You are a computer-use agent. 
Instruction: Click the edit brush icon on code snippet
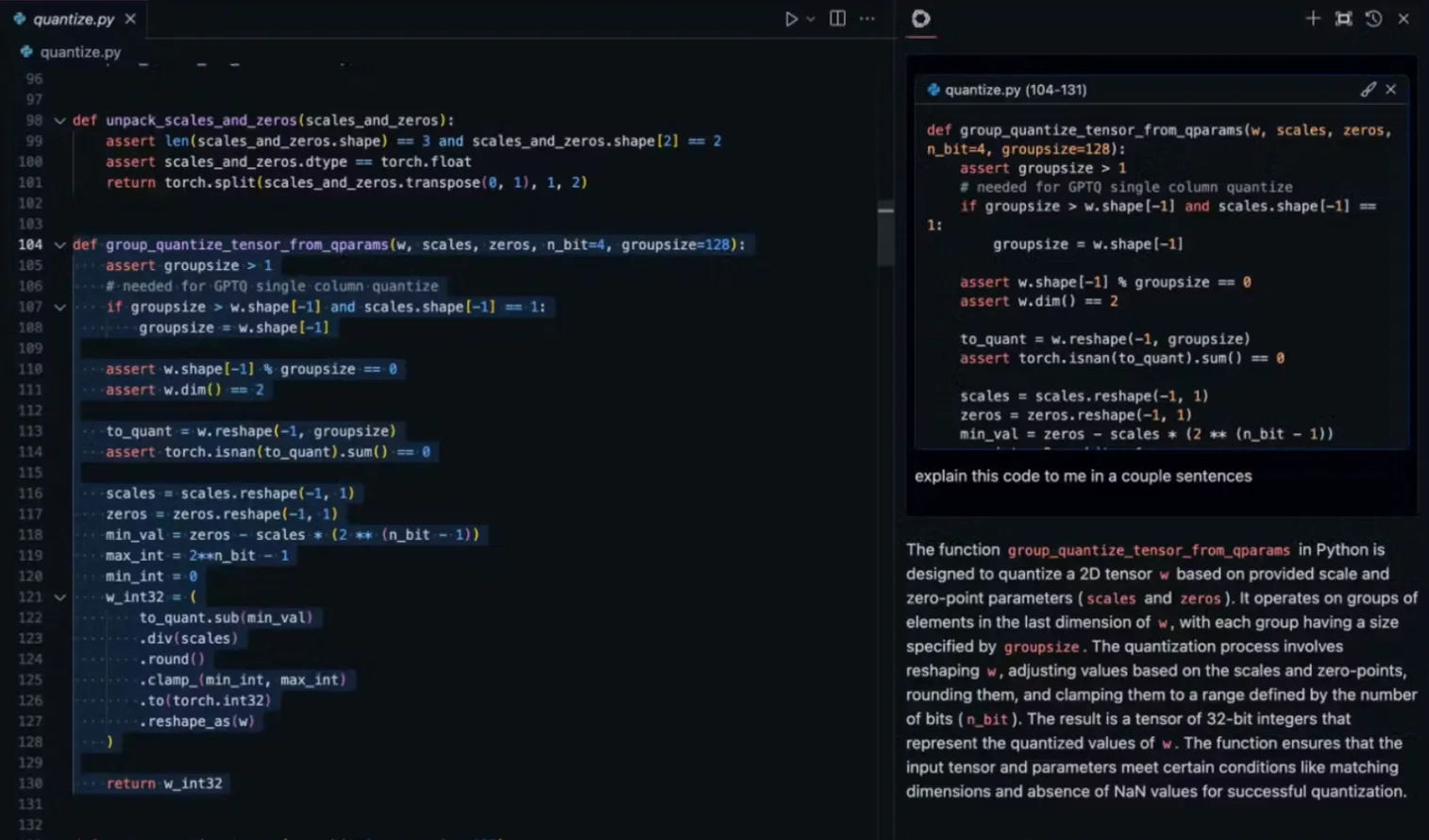(1368, 90)
